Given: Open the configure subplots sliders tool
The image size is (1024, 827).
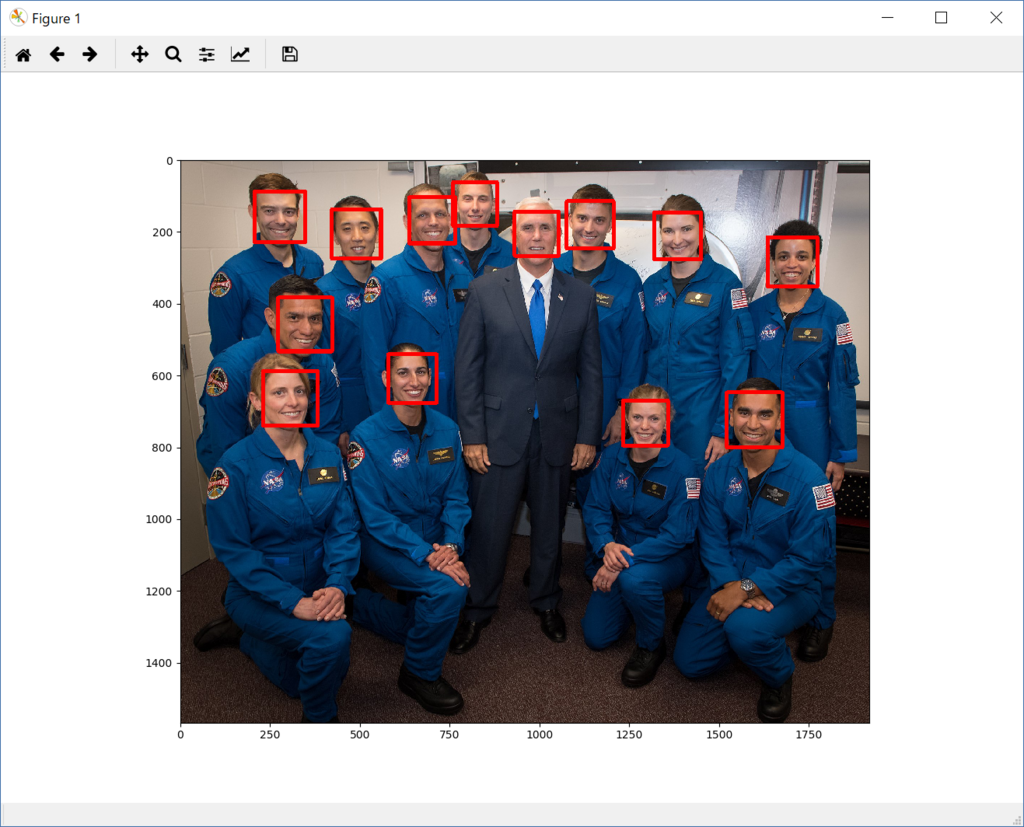Looking at the screenshot, I should (207, 54).
